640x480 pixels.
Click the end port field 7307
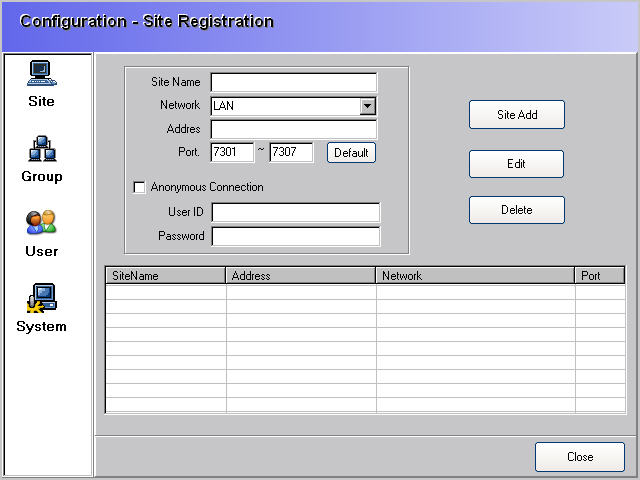291,152
